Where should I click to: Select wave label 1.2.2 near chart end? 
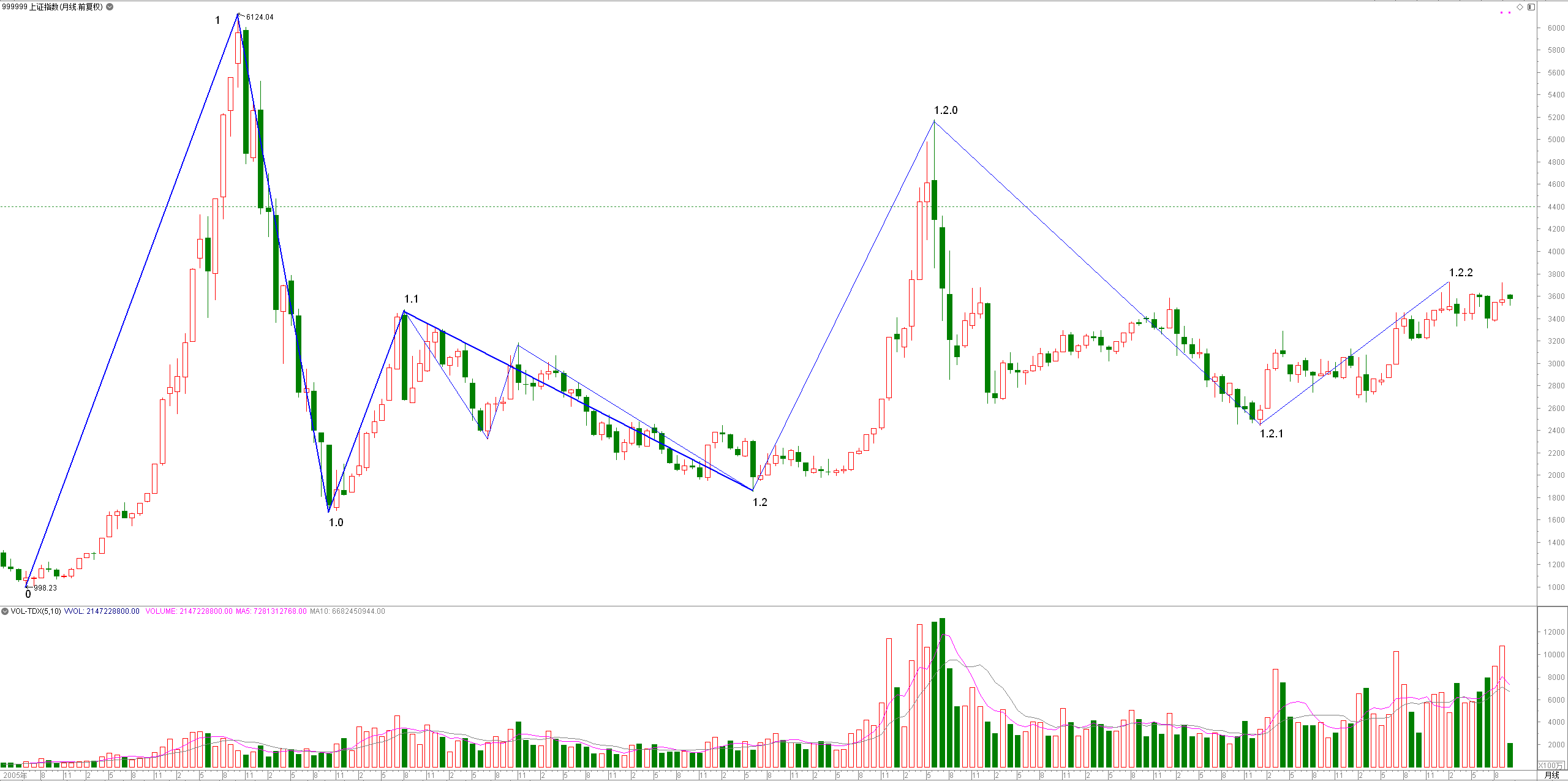click(1461, 273)
